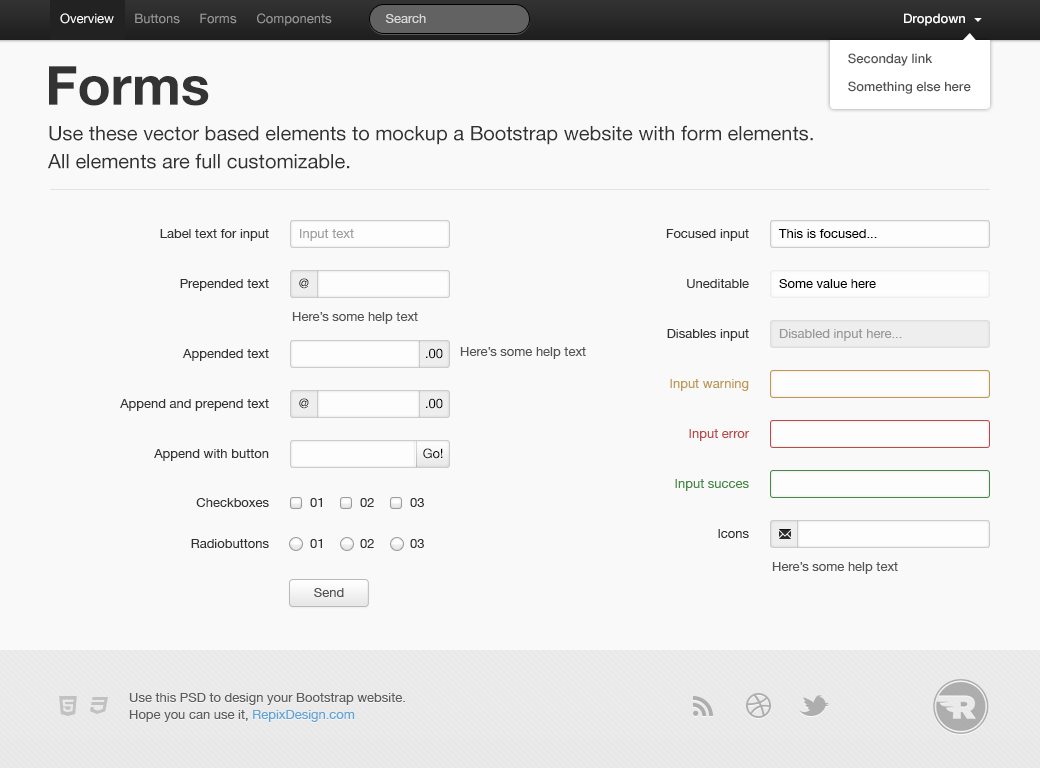Open the Components nav item
Image resolution: width=1040 pixels, height=768 pixels.
tap(294, 19)
